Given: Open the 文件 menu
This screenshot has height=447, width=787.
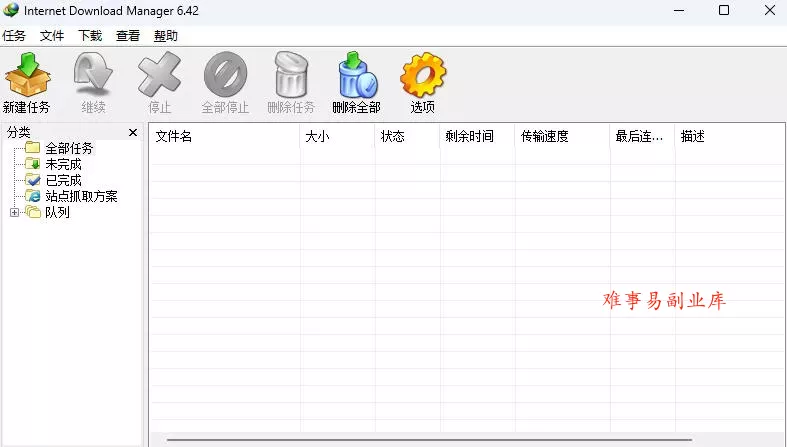Looking at the screenshot, I should click(x=52, y=36).
